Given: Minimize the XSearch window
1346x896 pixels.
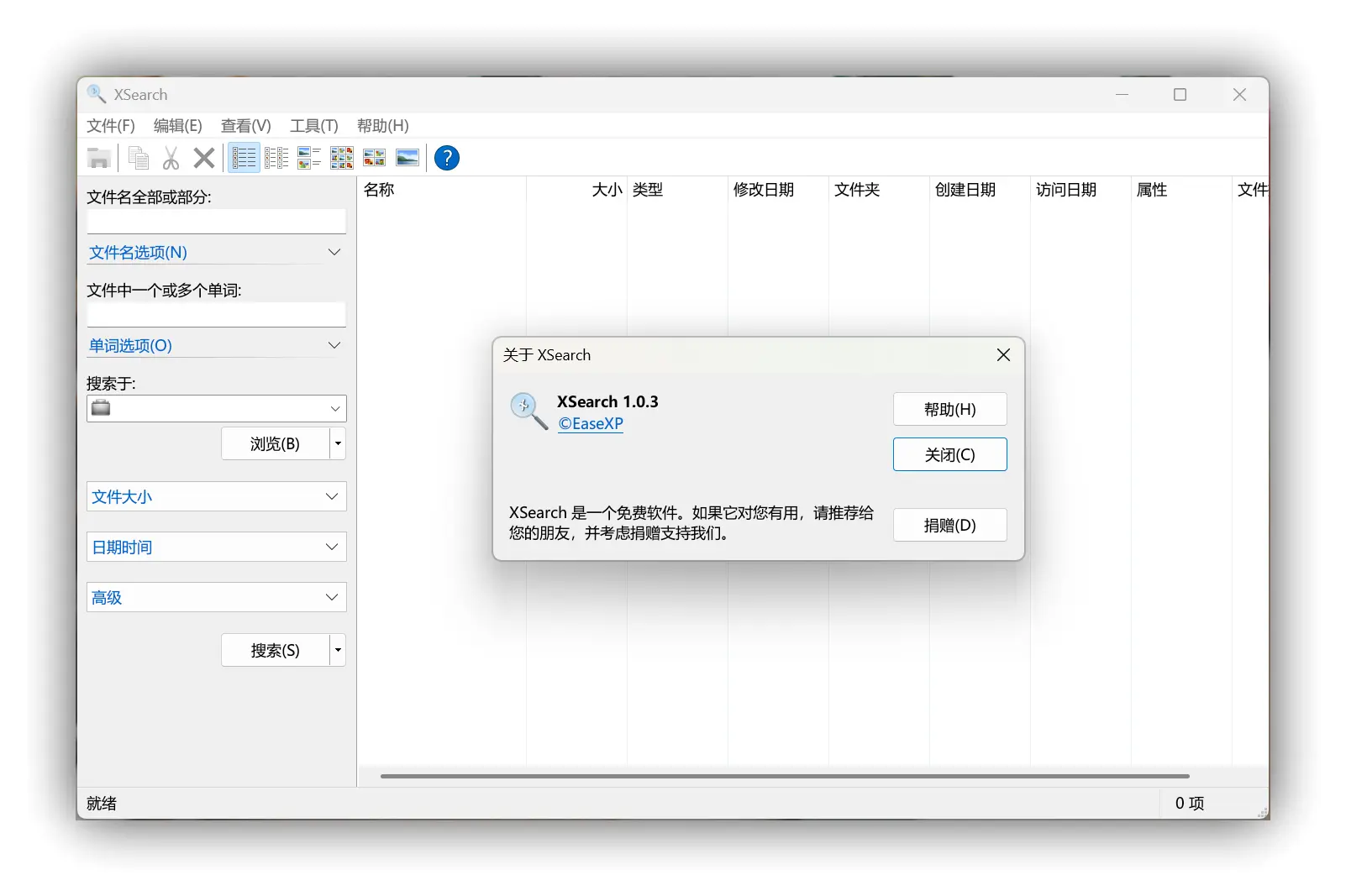Looking at the screenshot, I should coord(1122,94).
